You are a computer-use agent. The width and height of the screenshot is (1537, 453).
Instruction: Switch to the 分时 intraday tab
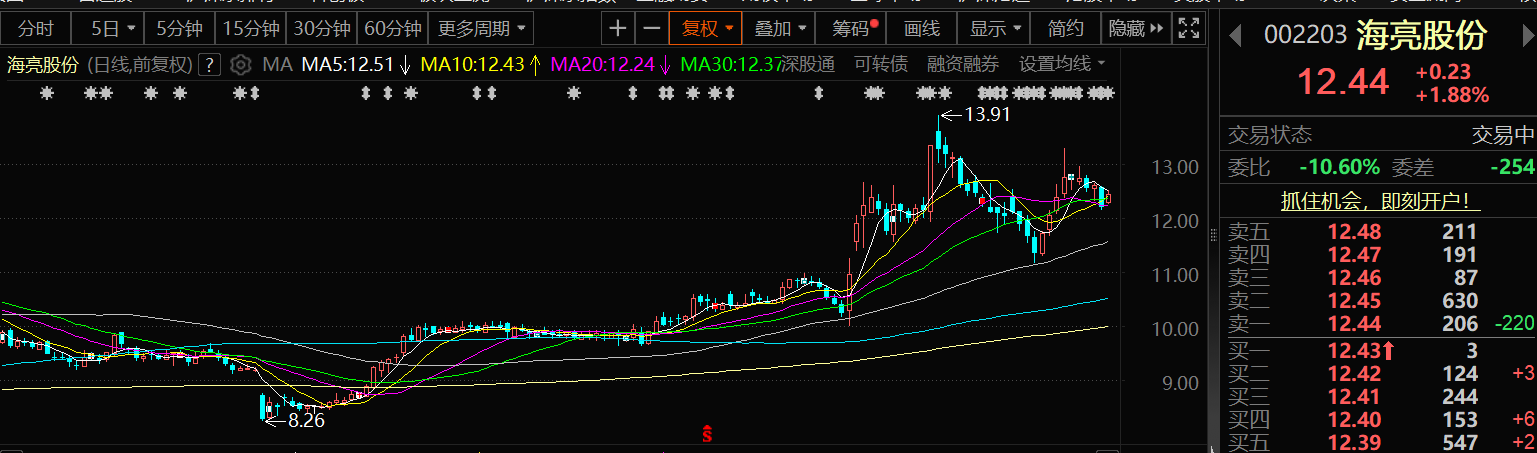pos(36,29)
